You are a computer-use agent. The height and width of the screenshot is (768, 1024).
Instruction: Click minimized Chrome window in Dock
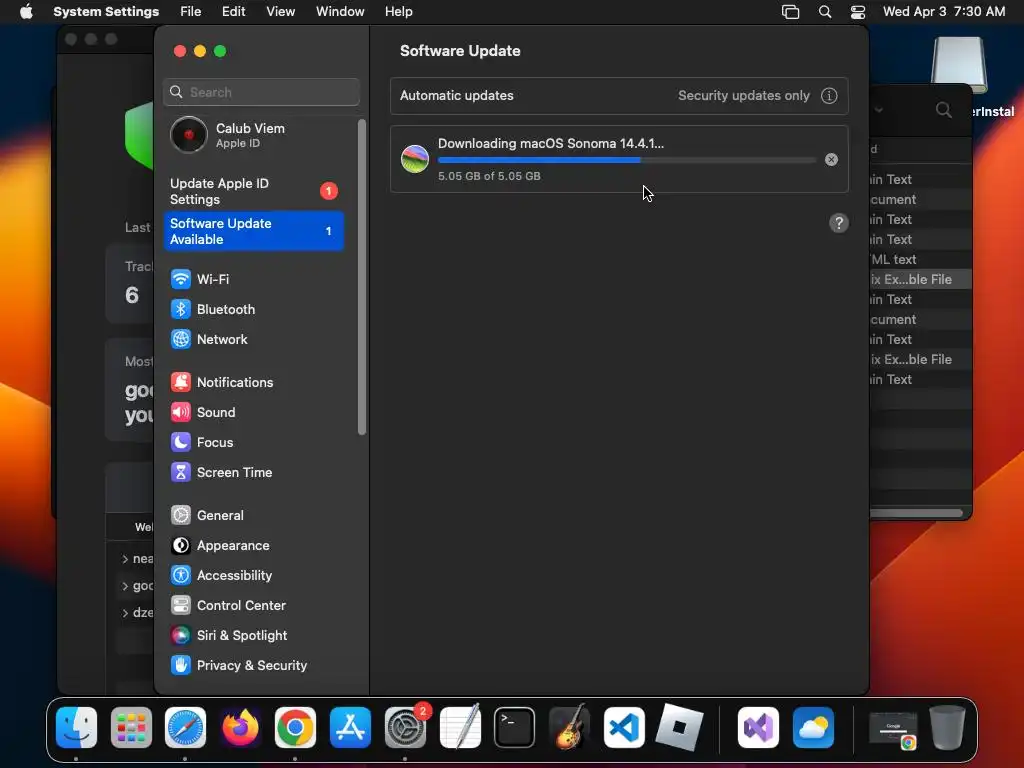point(893,728)
